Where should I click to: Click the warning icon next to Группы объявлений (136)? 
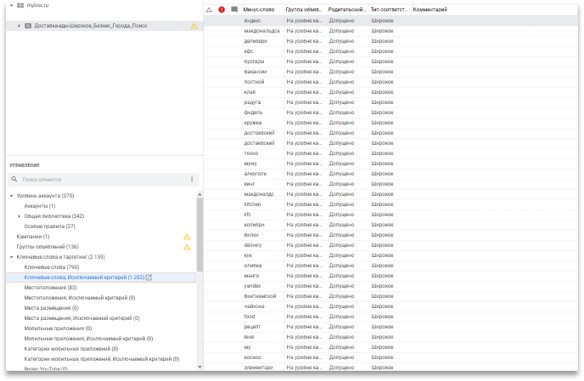pos(187,247)
